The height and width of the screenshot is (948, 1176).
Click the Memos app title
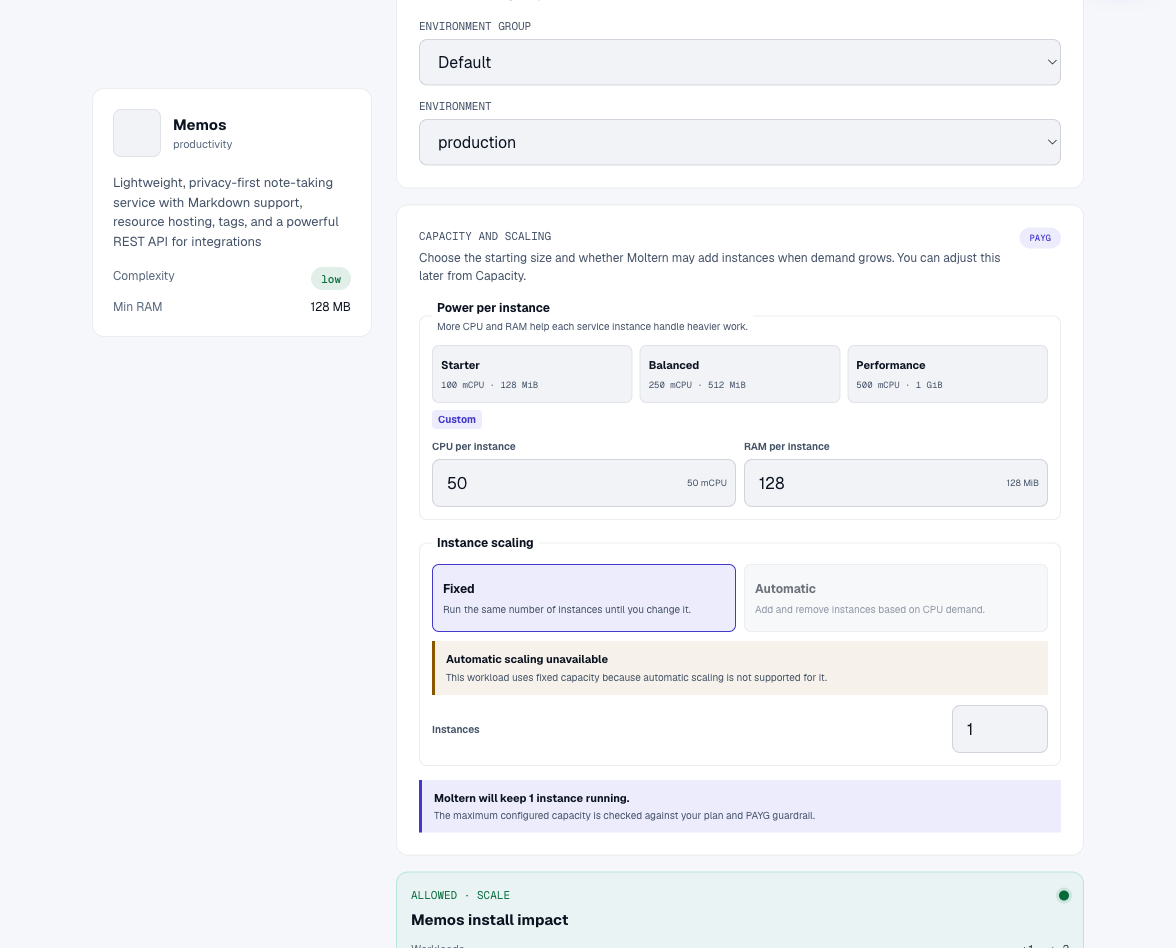pos(200,125)
